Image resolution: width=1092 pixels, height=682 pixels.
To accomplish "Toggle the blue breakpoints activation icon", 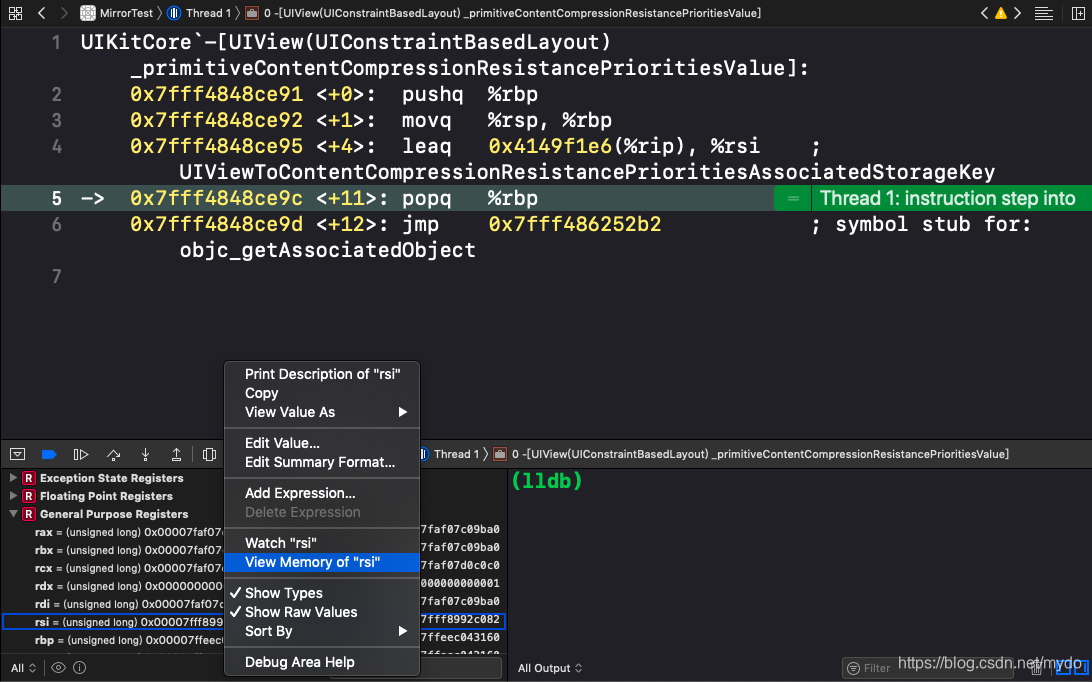I will pos(49,454).
